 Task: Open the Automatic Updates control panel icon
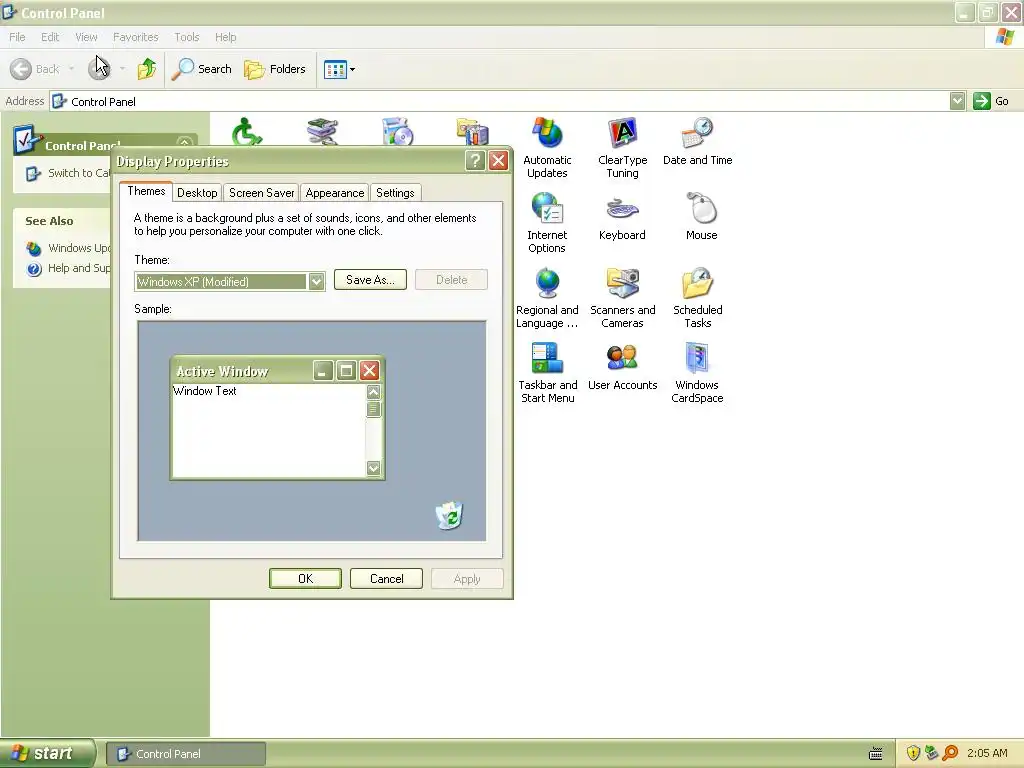pos(547,148)
